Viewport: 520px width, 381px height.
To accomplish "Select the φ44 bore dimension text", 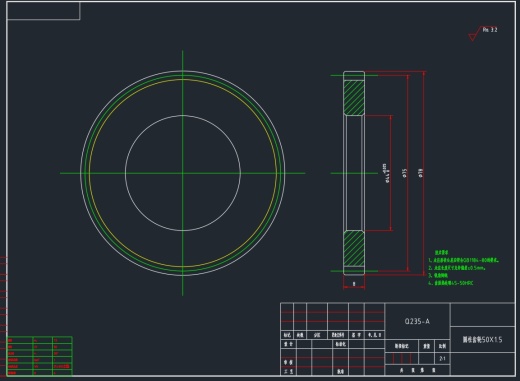I will click(x=386, y=173).
